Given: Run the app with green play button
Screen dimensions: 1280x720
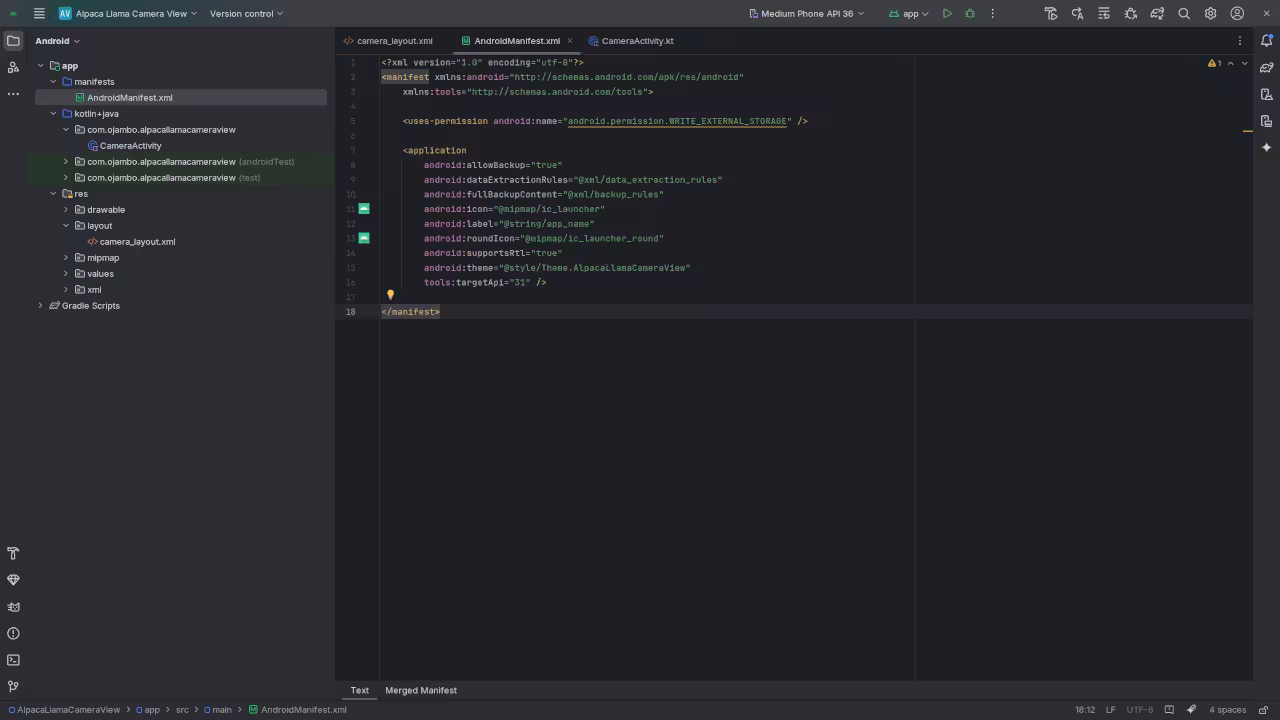Looking at the screenshot, I should [947, 14].
